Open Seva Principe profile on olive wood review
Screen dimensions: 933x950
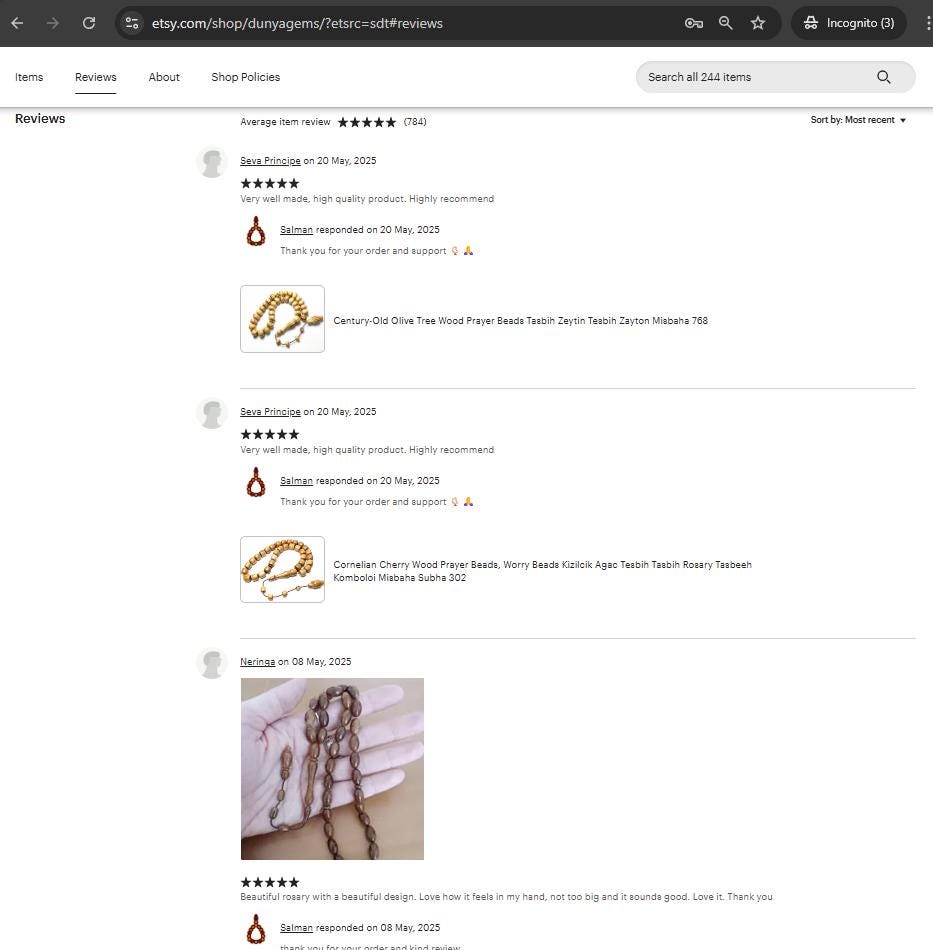[x=270, y=161]
